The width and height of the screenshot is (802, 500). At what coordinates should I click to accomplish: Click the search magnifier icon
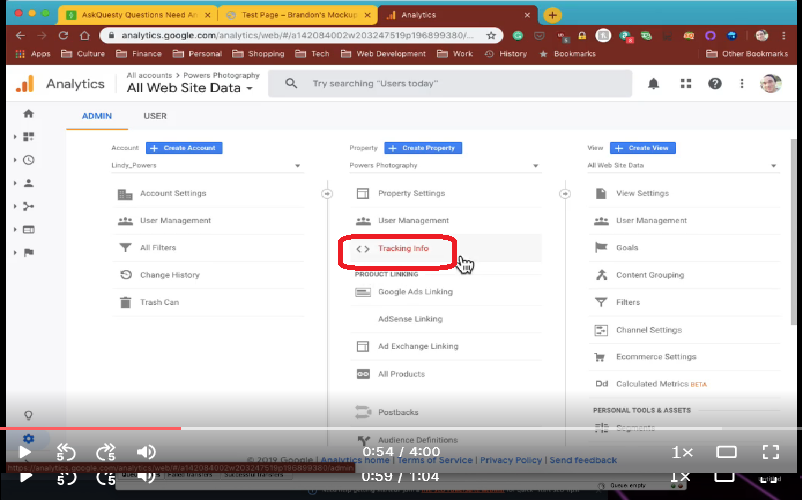click(x=291, y=83)
